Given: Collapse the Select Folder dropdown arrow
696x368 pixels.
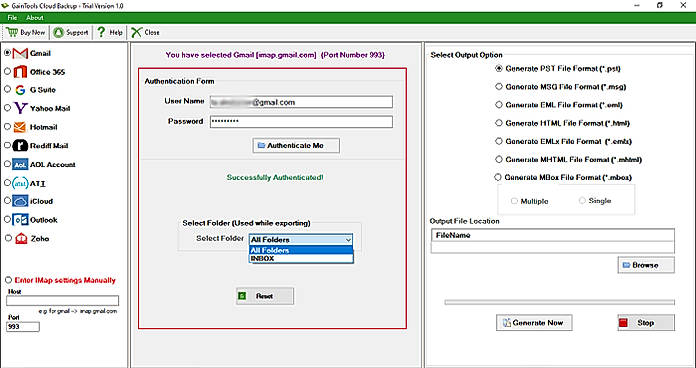Looking at the screenshot, I should pos(348,240).
